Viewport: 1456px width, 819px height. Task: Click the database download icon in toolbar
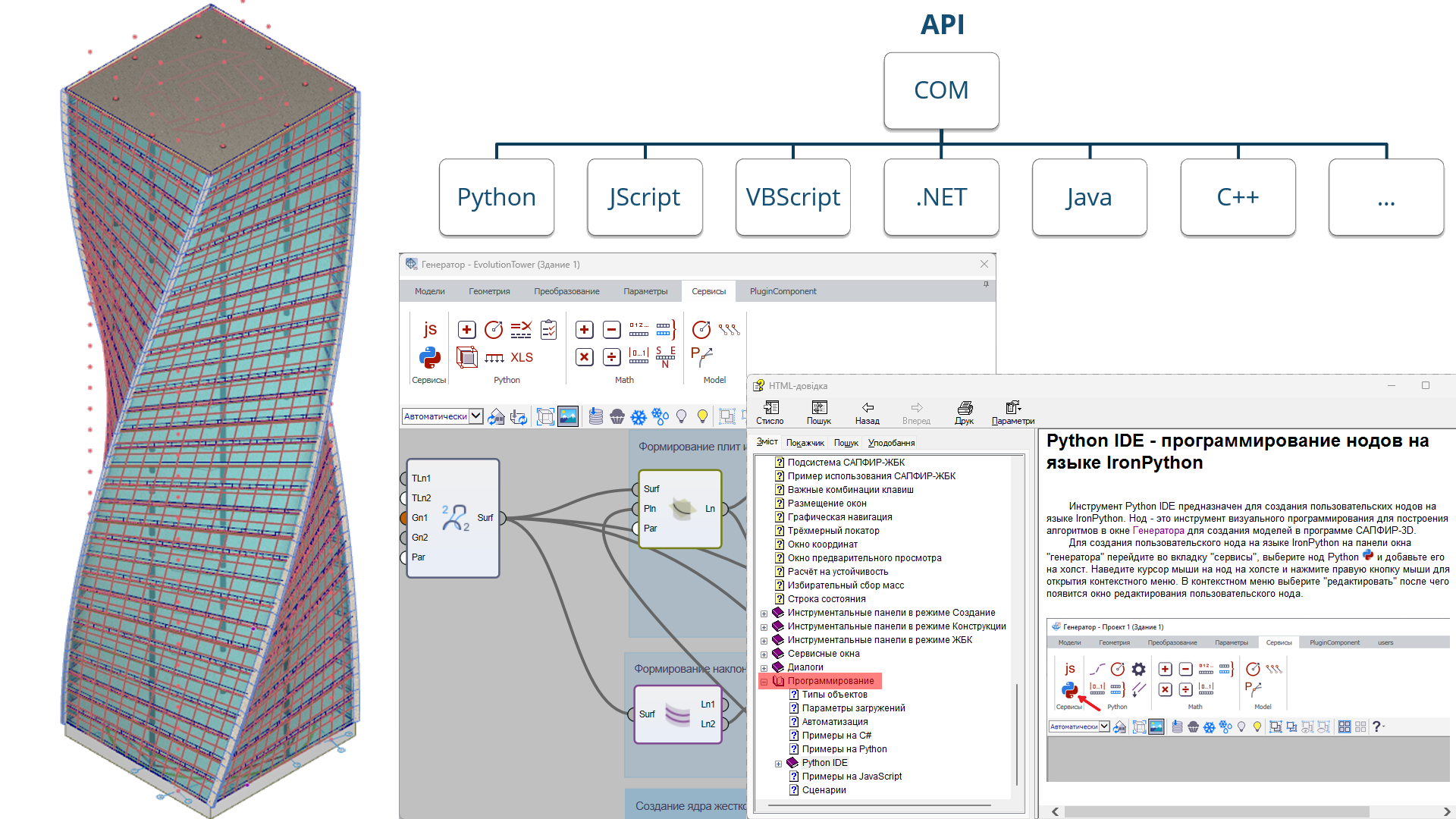(595, 416)
